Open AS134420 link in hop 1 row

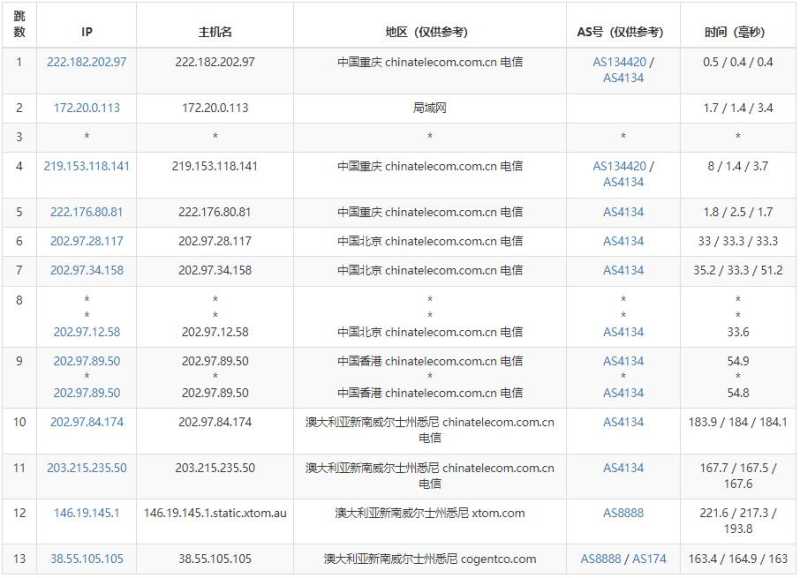point(619,62)
